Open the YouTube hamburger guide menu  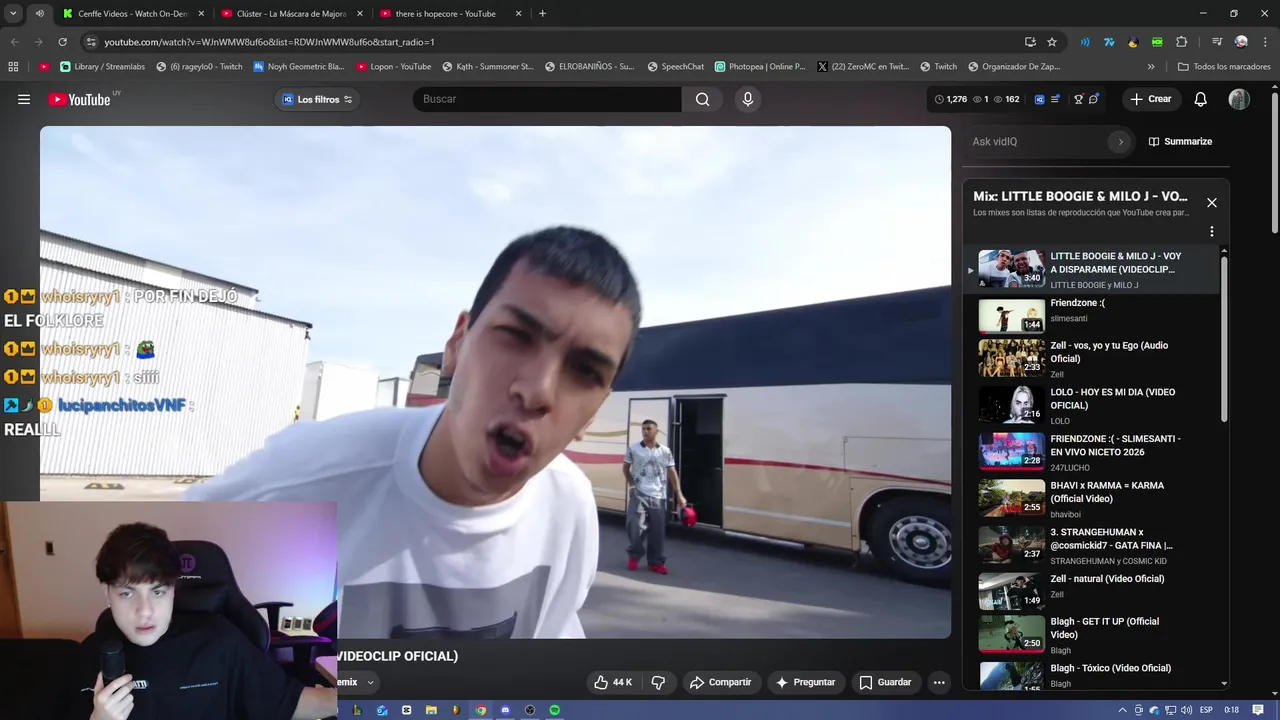coord(24,99)
